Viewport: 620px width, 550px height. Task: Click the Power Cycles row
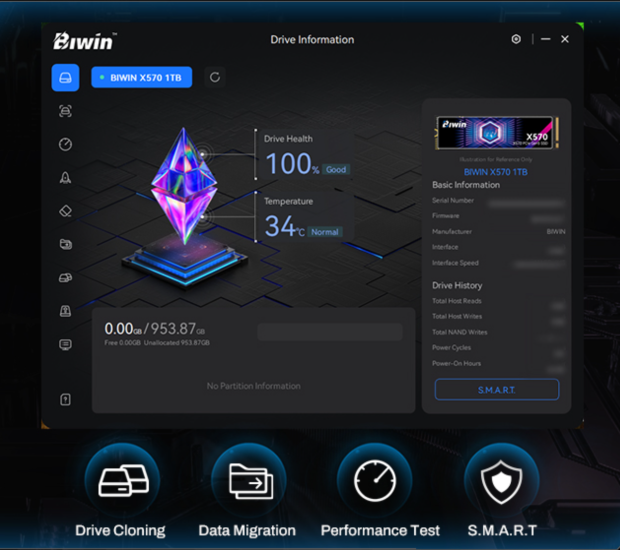498,348
